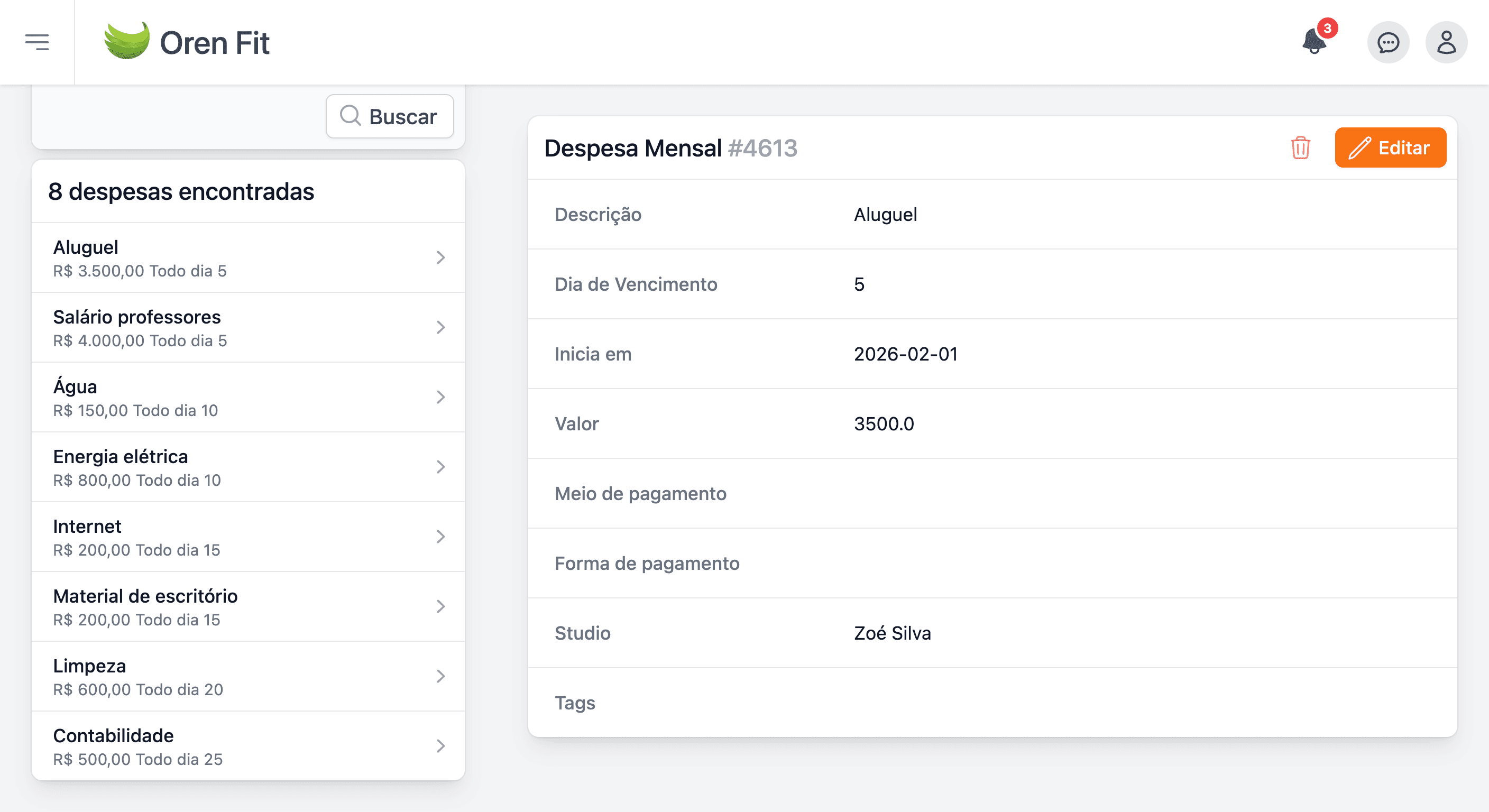Viewport: 1489px width, 812px height.
Task: Select the Aluguel expense title
Action: pos(86,247)
